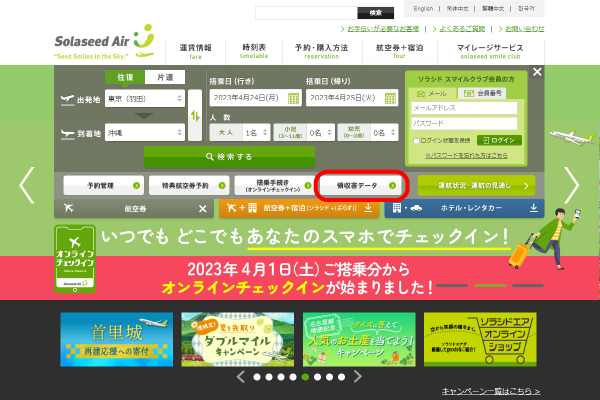Click the online check-in smartphone icon
Image resolution: width=600 pixels, height=400 pixels.
(x=75, y=259)
